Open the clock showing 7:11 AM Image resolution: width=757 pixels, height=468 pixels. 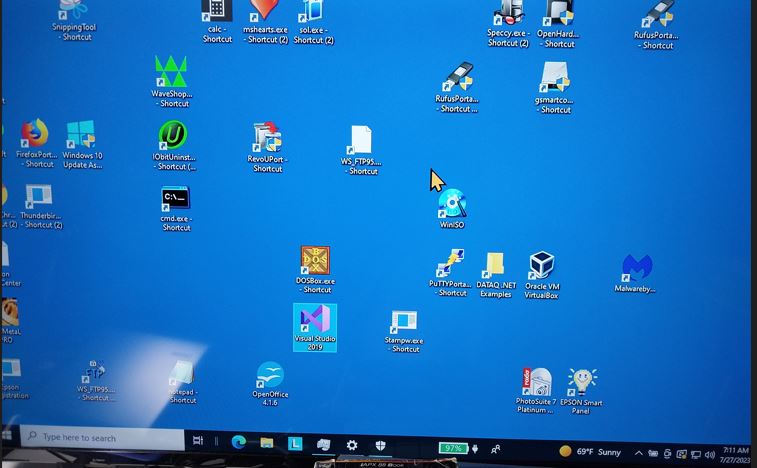click(735, 455)
